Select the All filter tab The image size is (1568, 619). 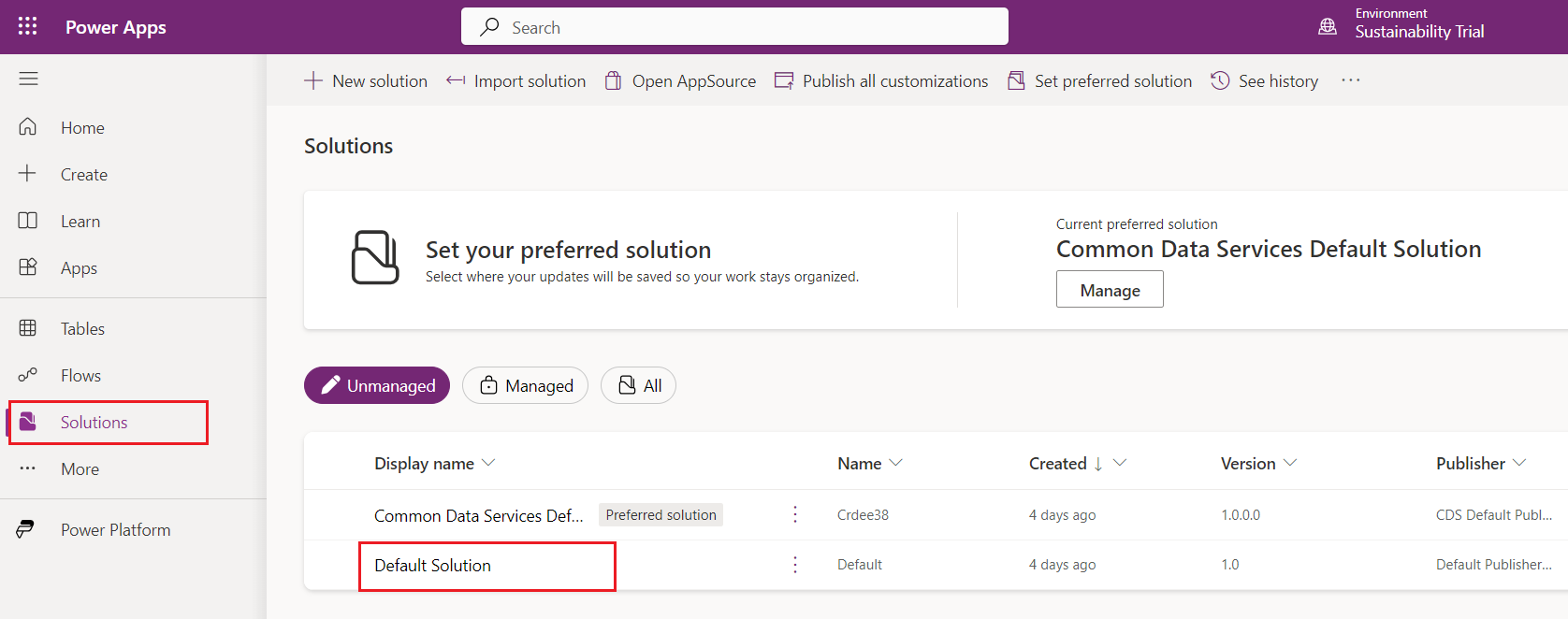638,385
